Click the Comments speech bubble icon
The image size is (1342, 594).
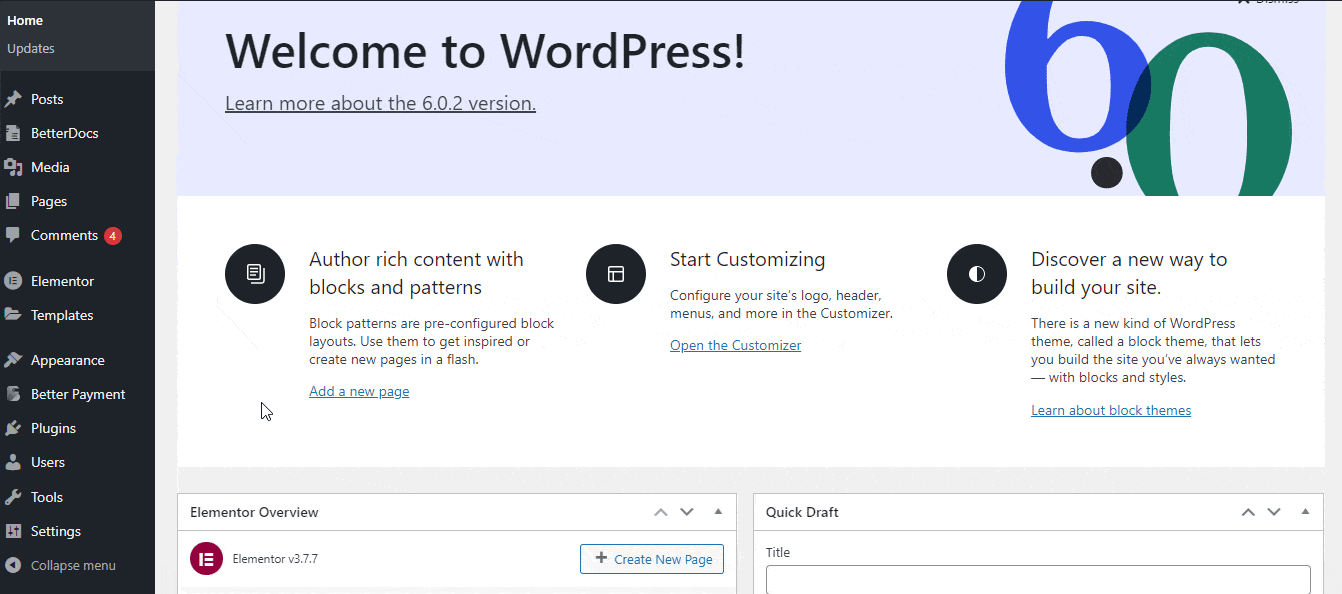click(x=13, y=235)
